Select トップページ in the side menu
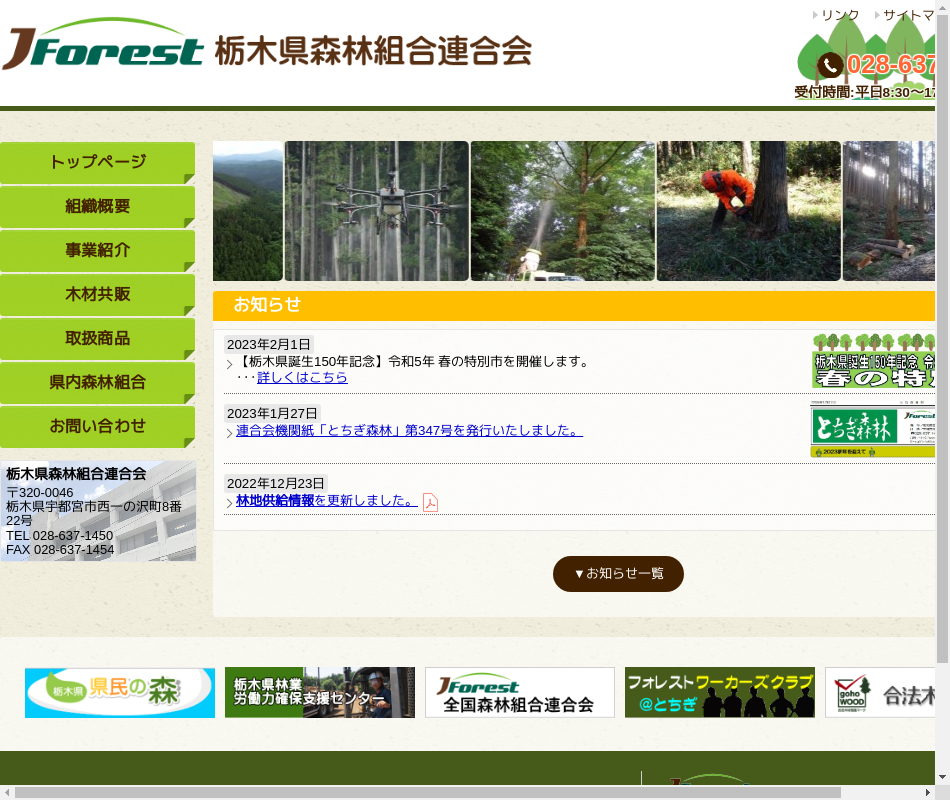The image size is (950, 800). [97, 162]
